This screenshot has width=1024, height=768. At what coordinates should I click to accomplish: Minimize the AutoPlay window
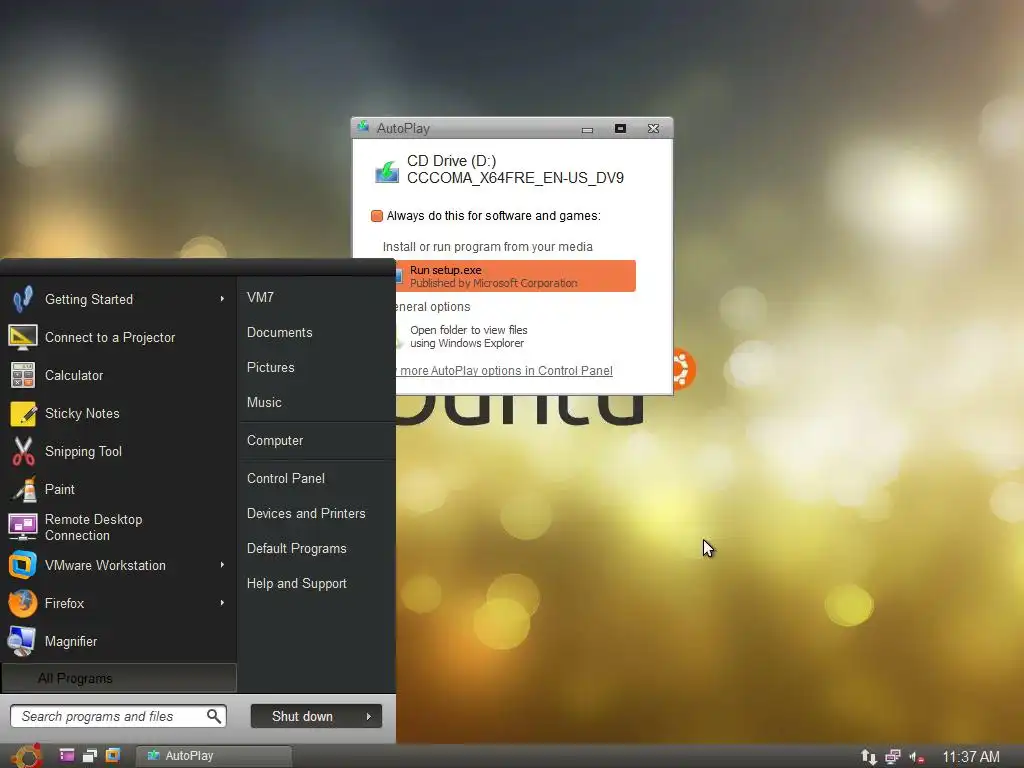coord(587,129)
